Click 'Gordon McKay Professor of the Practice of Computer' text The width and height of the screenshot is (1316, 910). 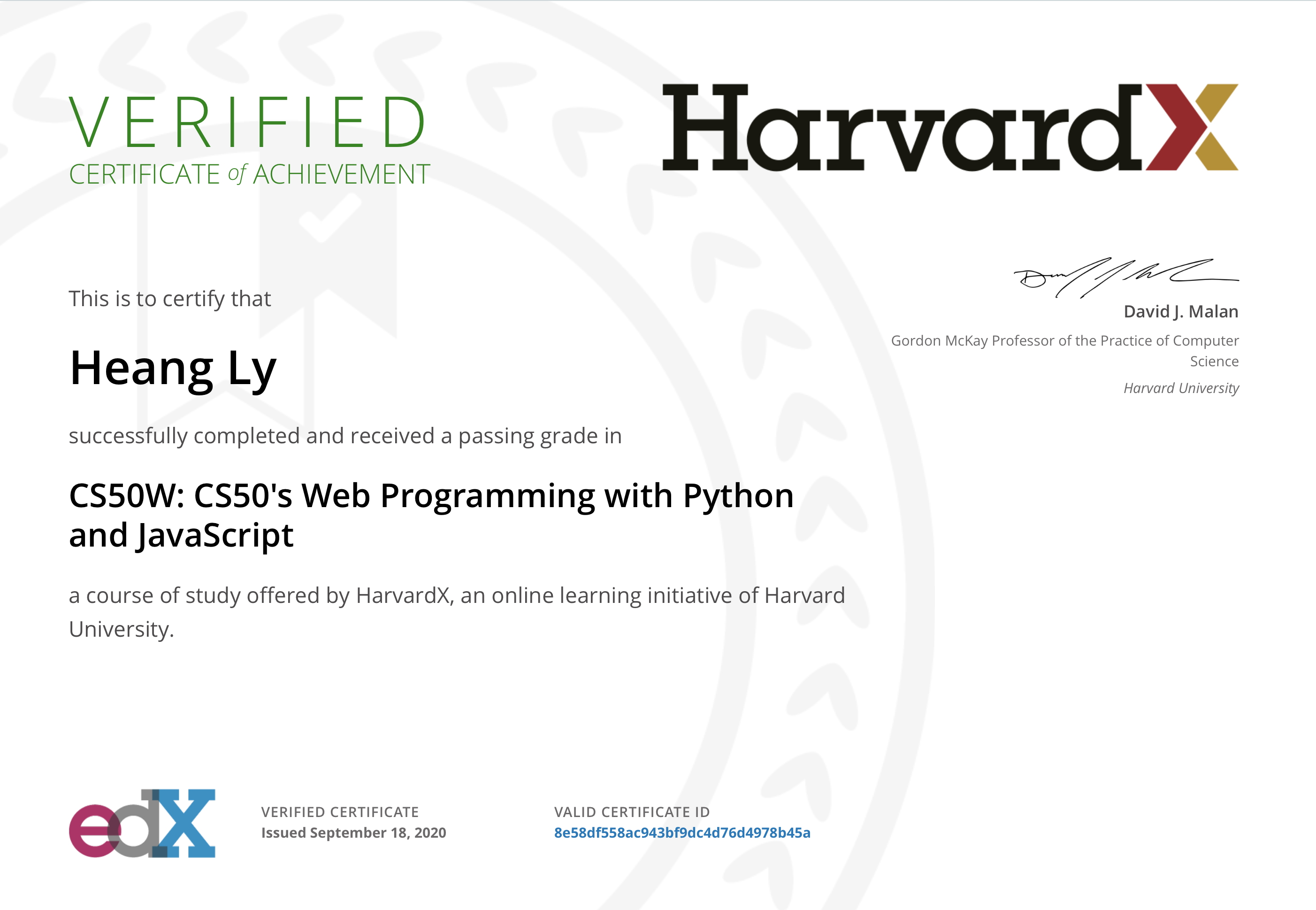(x=1064, y=341)
